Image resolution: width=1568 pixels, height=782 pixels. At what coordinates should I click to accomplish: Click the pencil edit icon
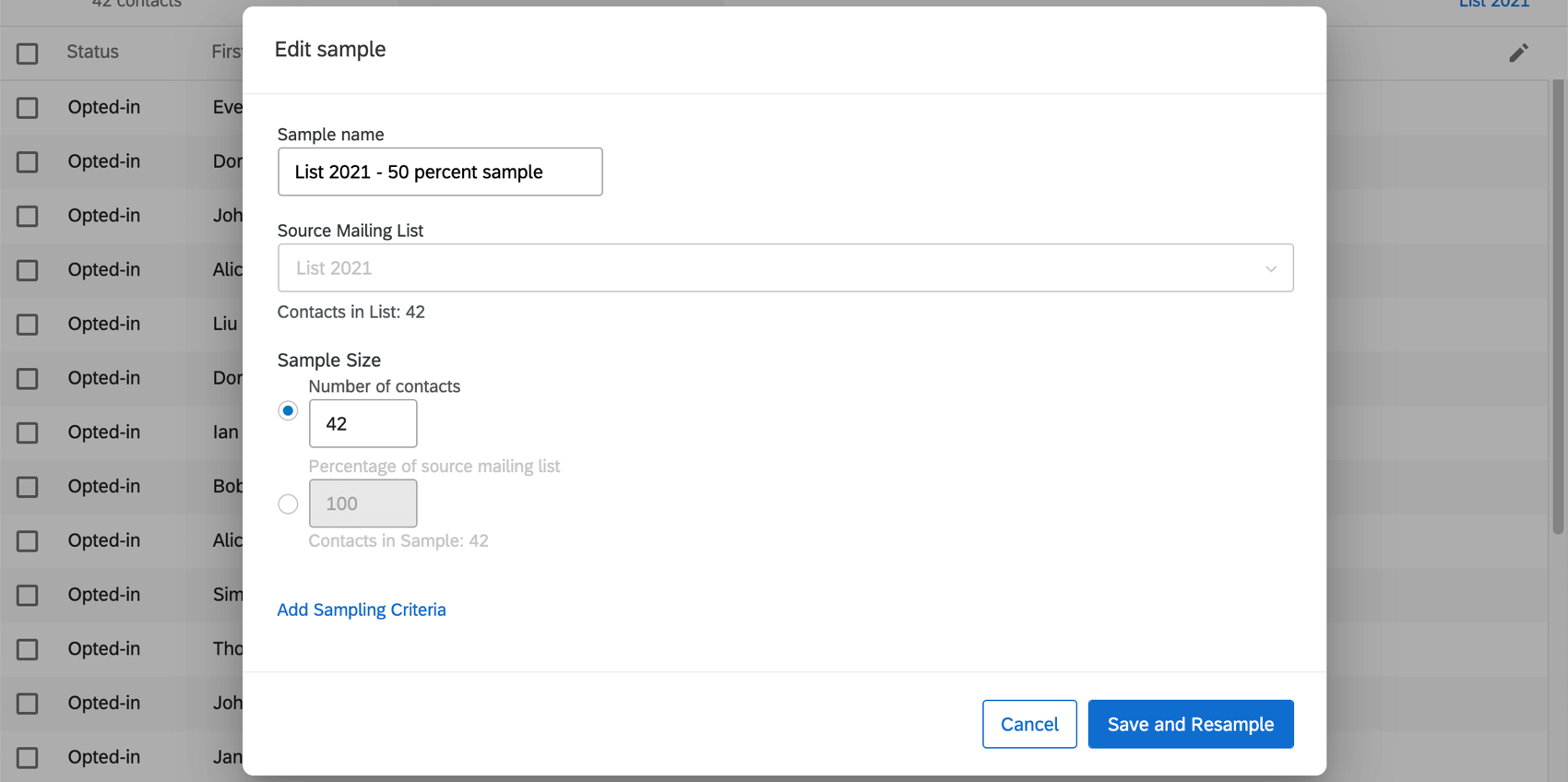(1518, 53)
